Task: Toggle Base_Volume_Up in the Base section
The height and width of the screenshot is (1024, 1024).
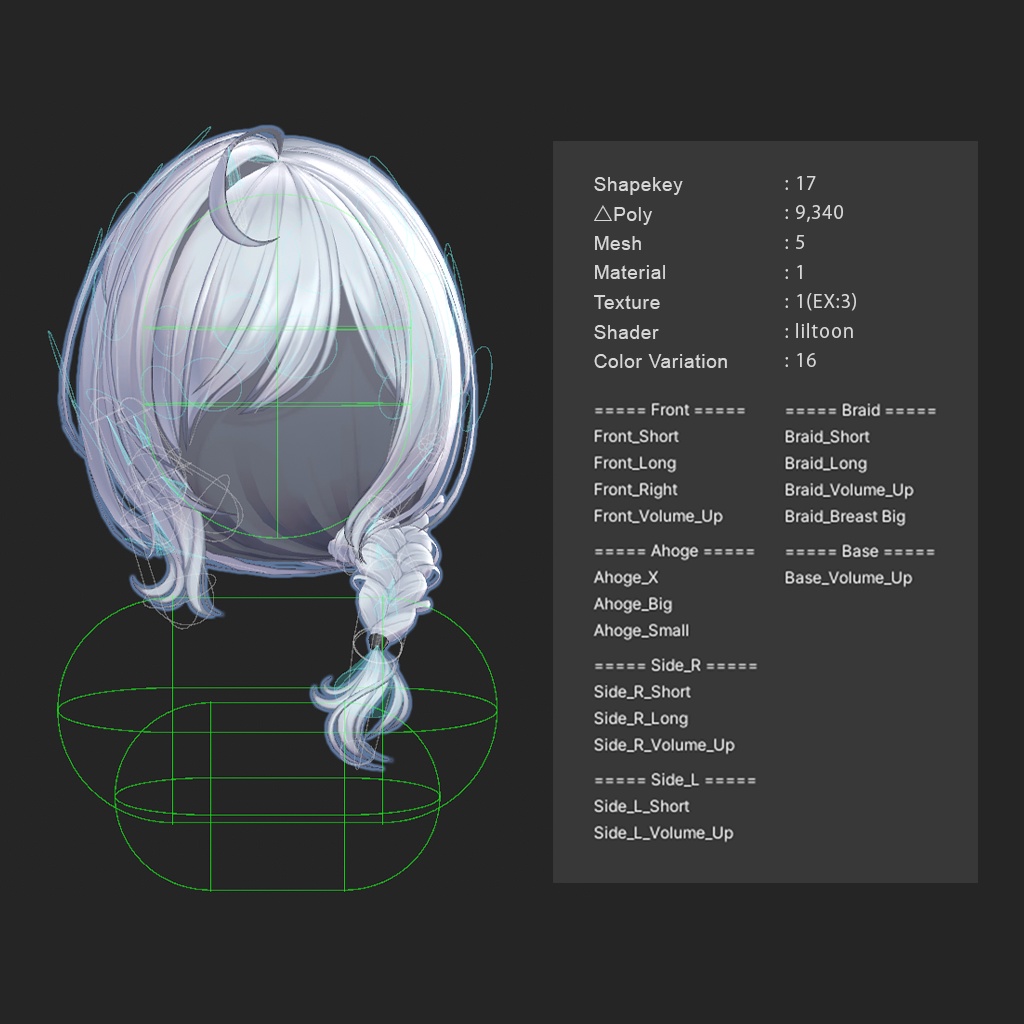Action: [x=848, y=578]
